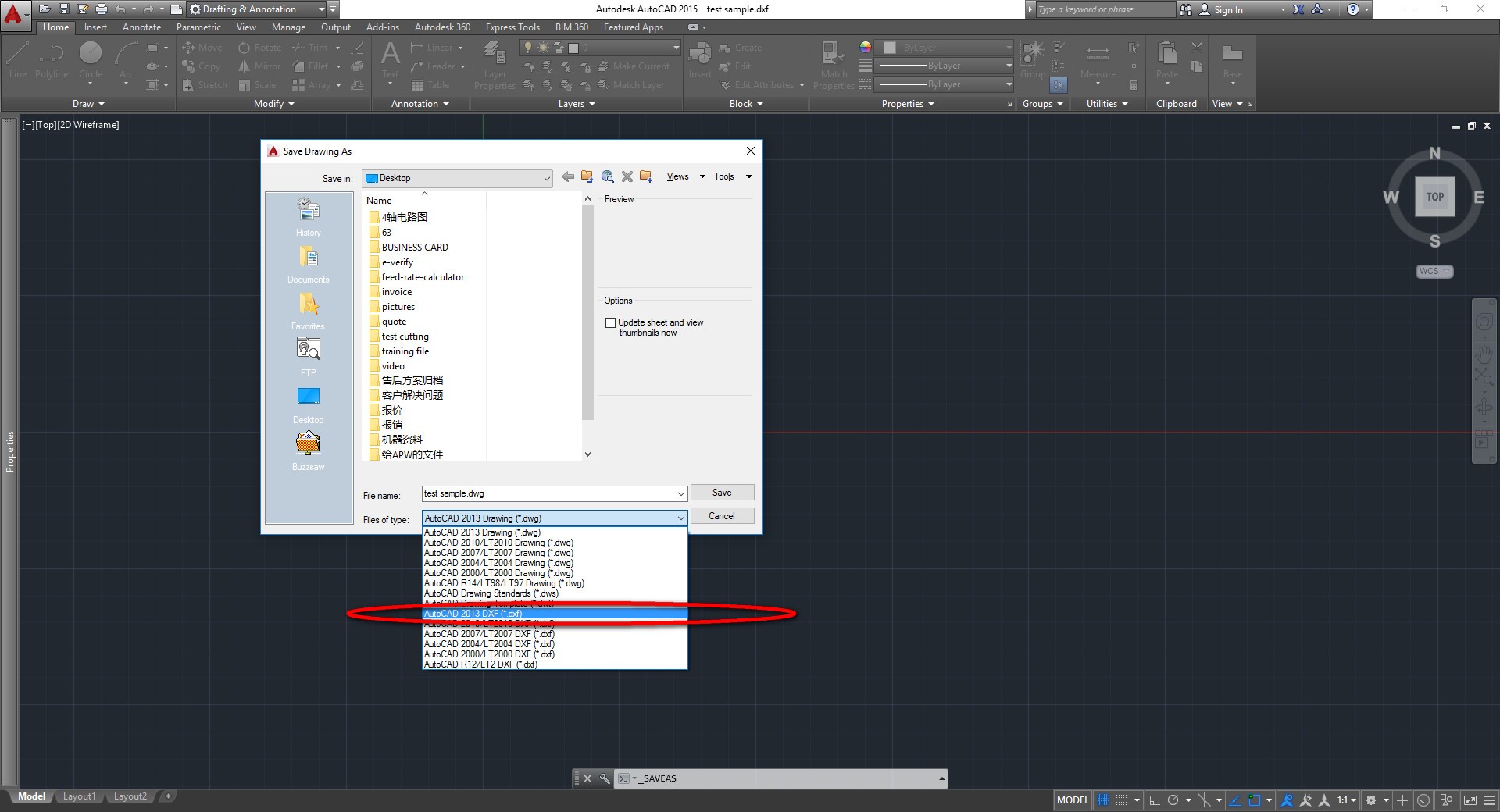
Task: Open workspace switching gear in status bar
Action: 1371,800
